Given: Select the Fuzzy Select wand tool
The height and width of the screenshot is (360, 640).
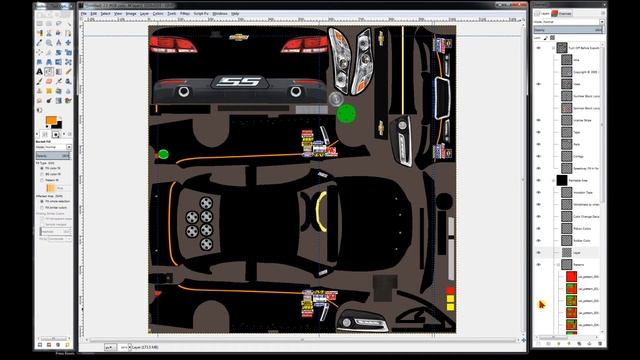Looking at the screenshot, I should pyautogui.click(x=68, y=23).
